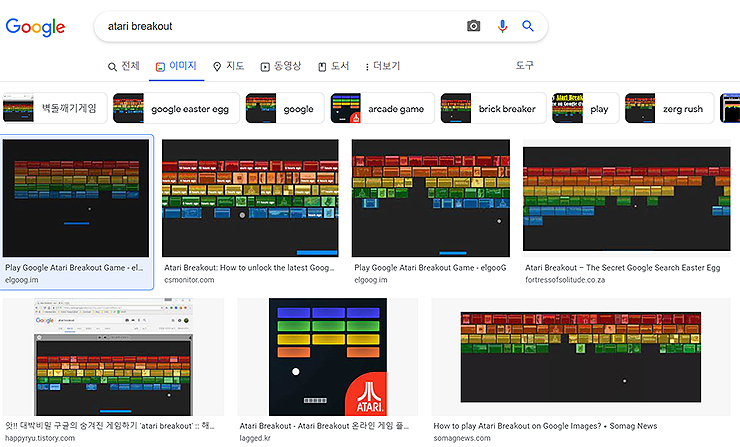Open the happyryu.tistory.com image thumbnail
This screenshot has width=740, height=447.
click(x=113, y=357)
